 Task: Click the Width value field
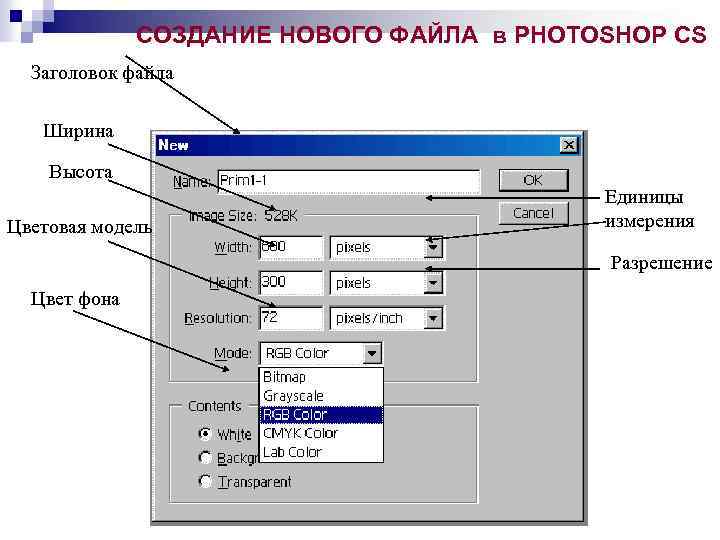(291, 248)
